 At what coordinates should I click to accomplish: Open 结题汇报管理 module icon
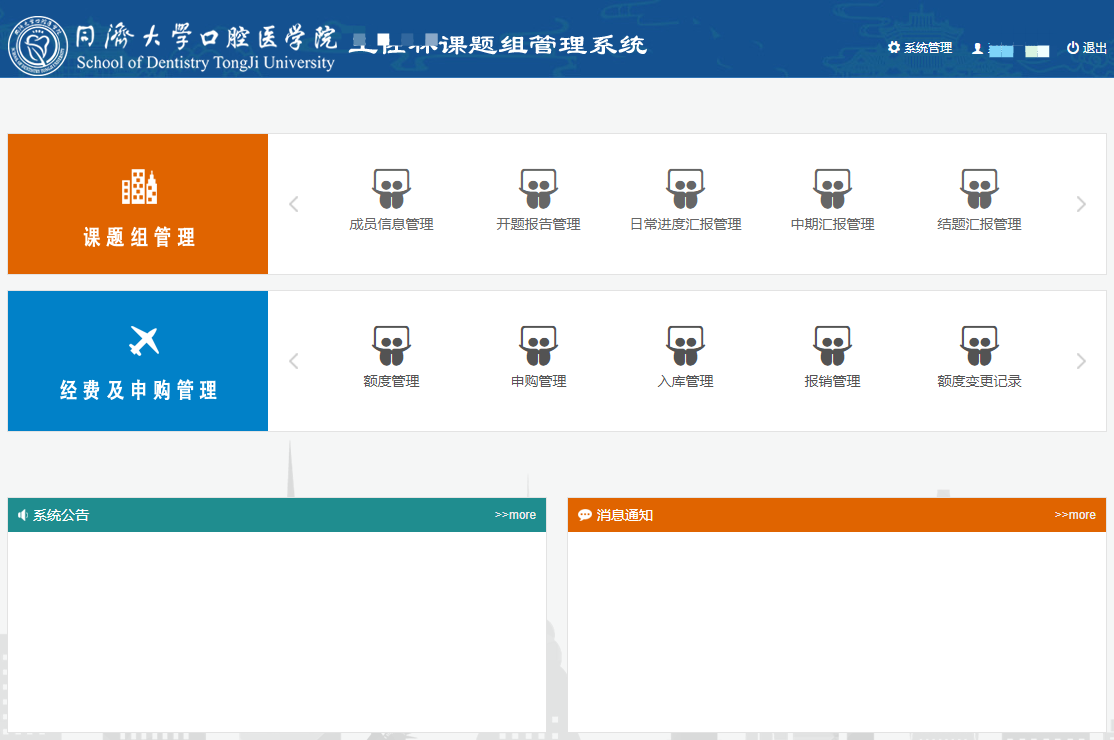pyautogui.click(x=979, y=190)
